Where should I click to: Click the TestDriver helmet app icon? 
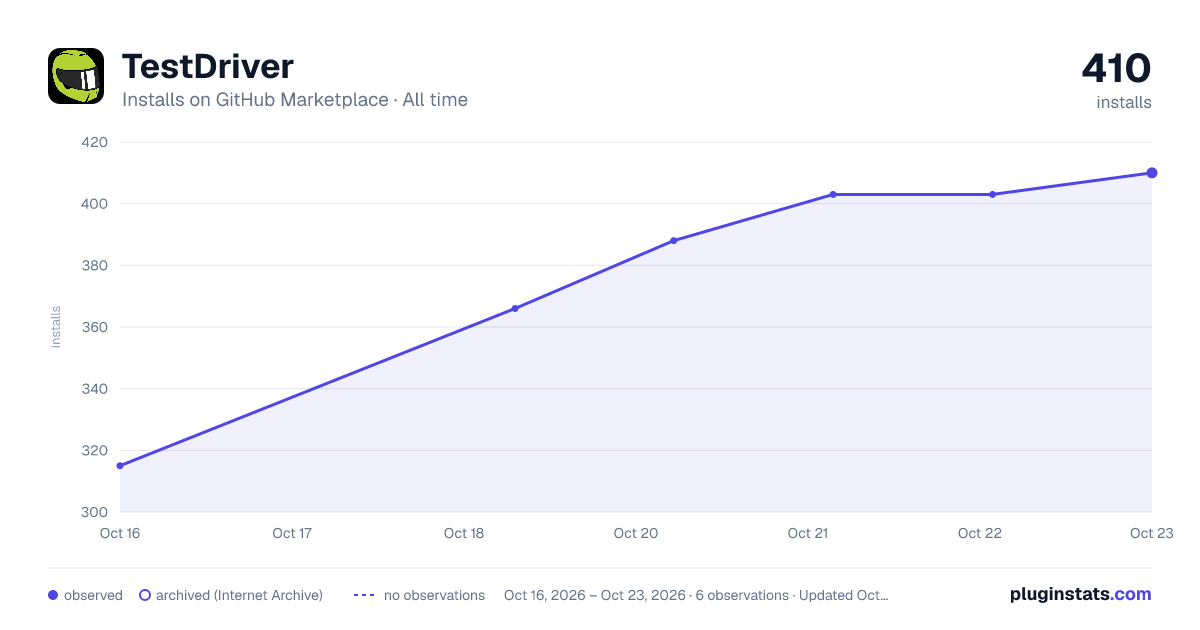click(x=76, y=76)
